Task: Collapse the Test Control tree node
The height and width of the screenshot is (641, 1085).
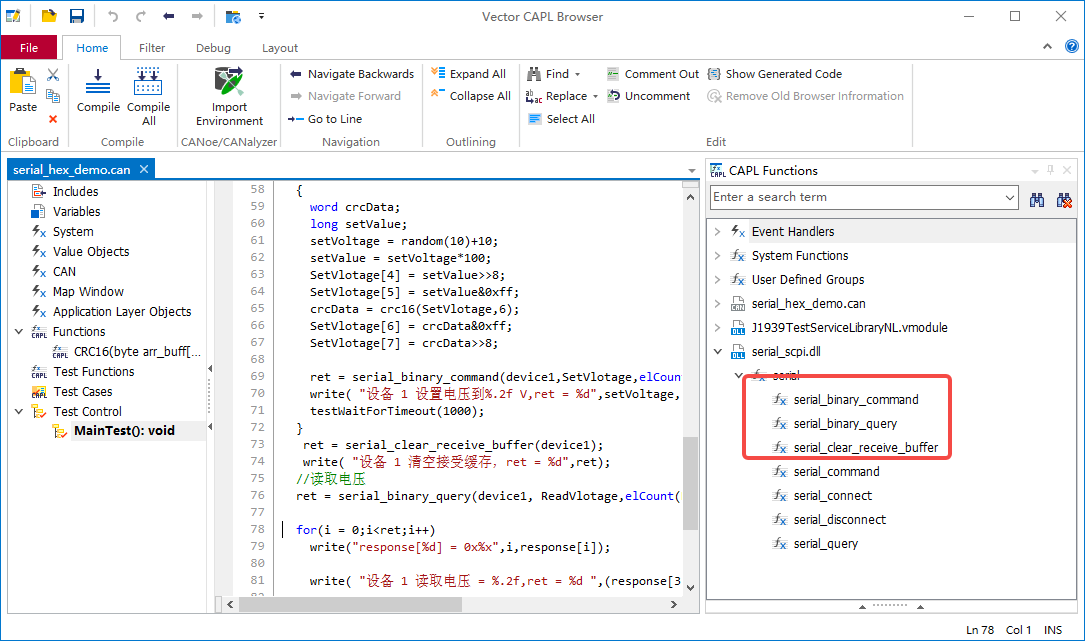Action: pos(19,411)
